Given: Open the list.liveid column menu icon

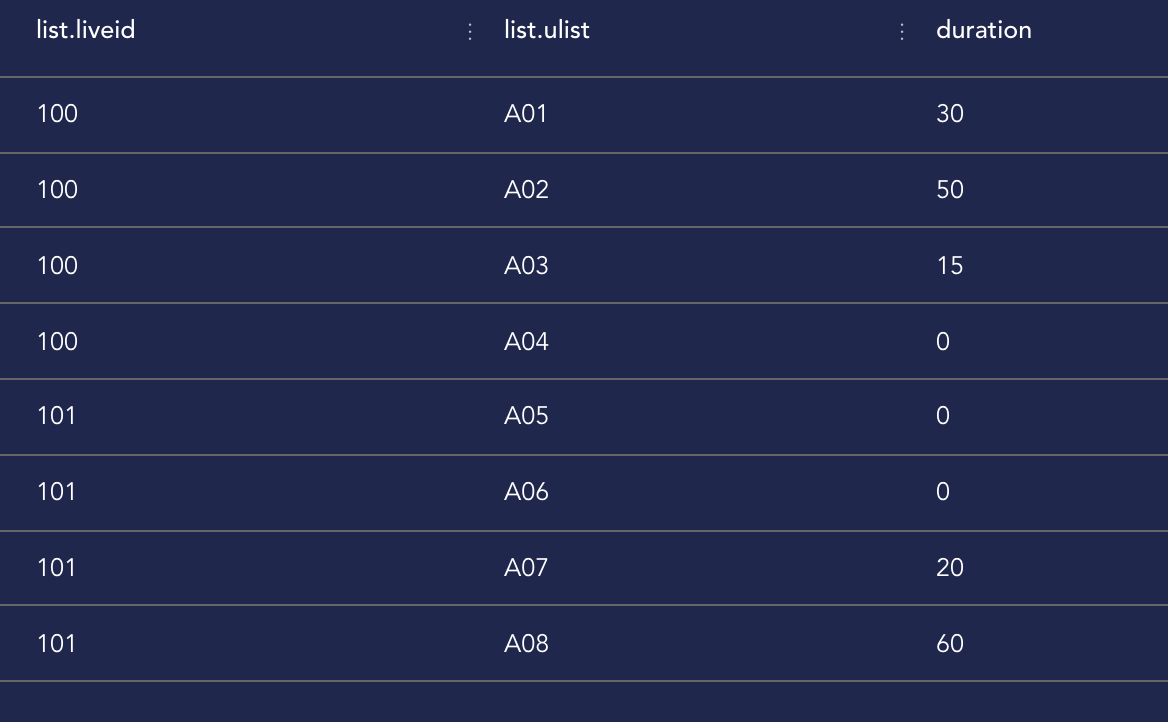Looking at the screenshot, I should [470, 32].
